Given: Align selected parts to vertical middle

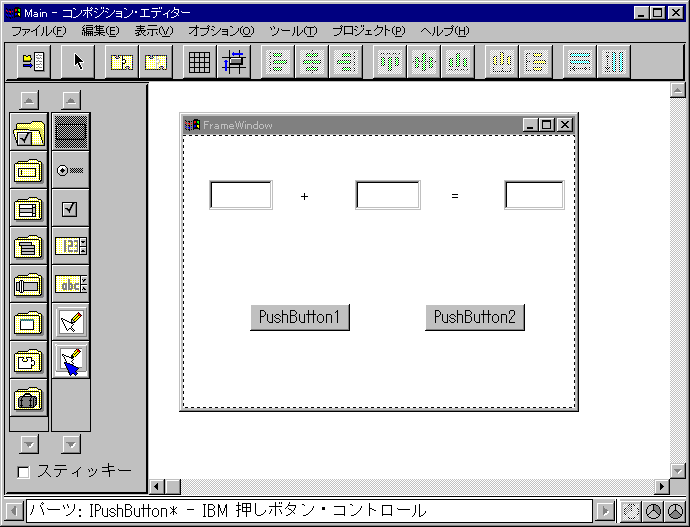Looking at the screenshot, I should [x=424, y=62].
